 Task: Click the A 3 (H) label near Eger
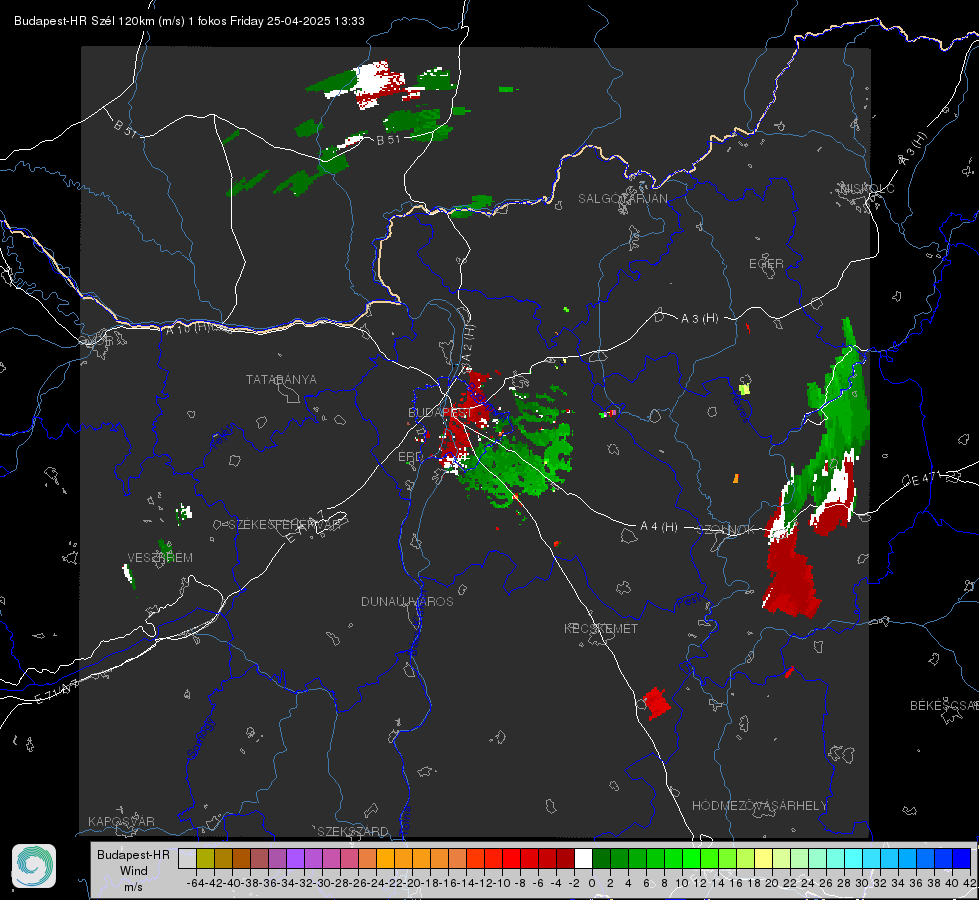point(699,319)
